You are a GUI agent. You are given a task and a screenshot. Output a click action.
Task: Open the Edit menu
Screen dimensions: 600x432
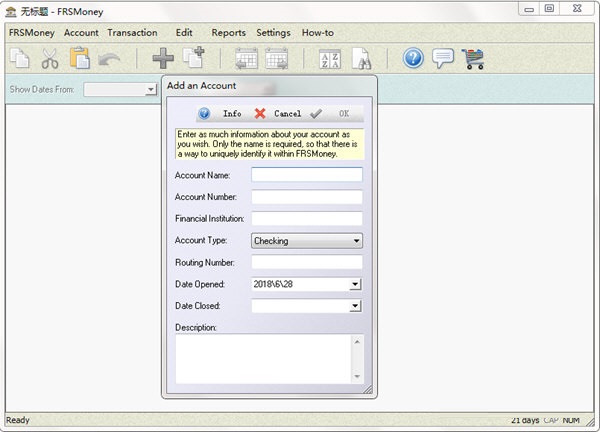click(184, 33)
